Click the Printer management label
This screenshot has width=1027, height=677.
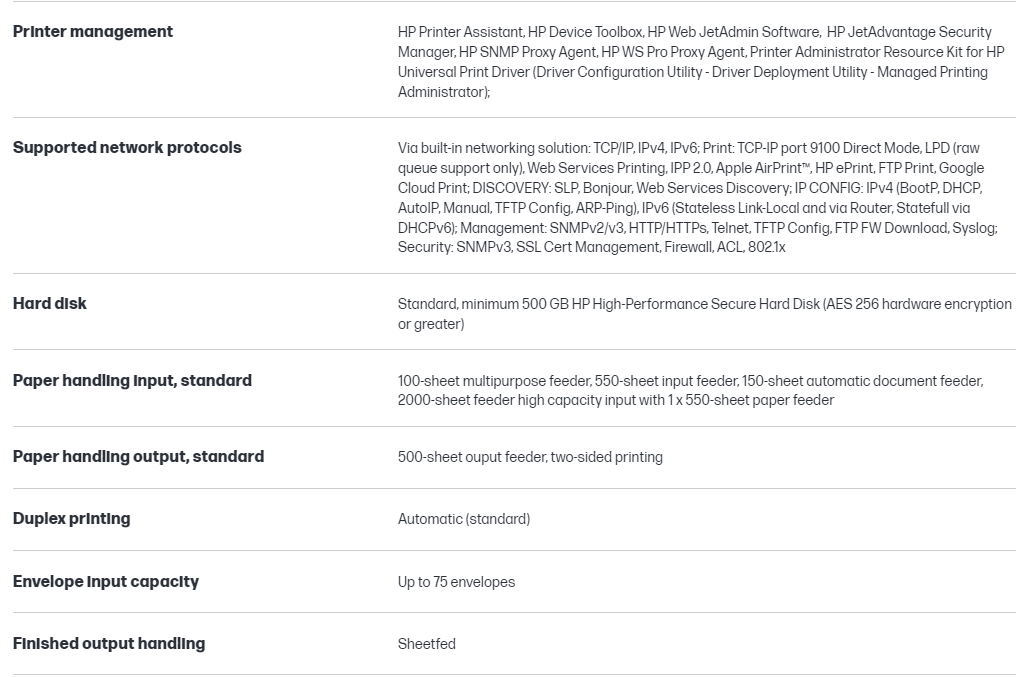point(93,32)
